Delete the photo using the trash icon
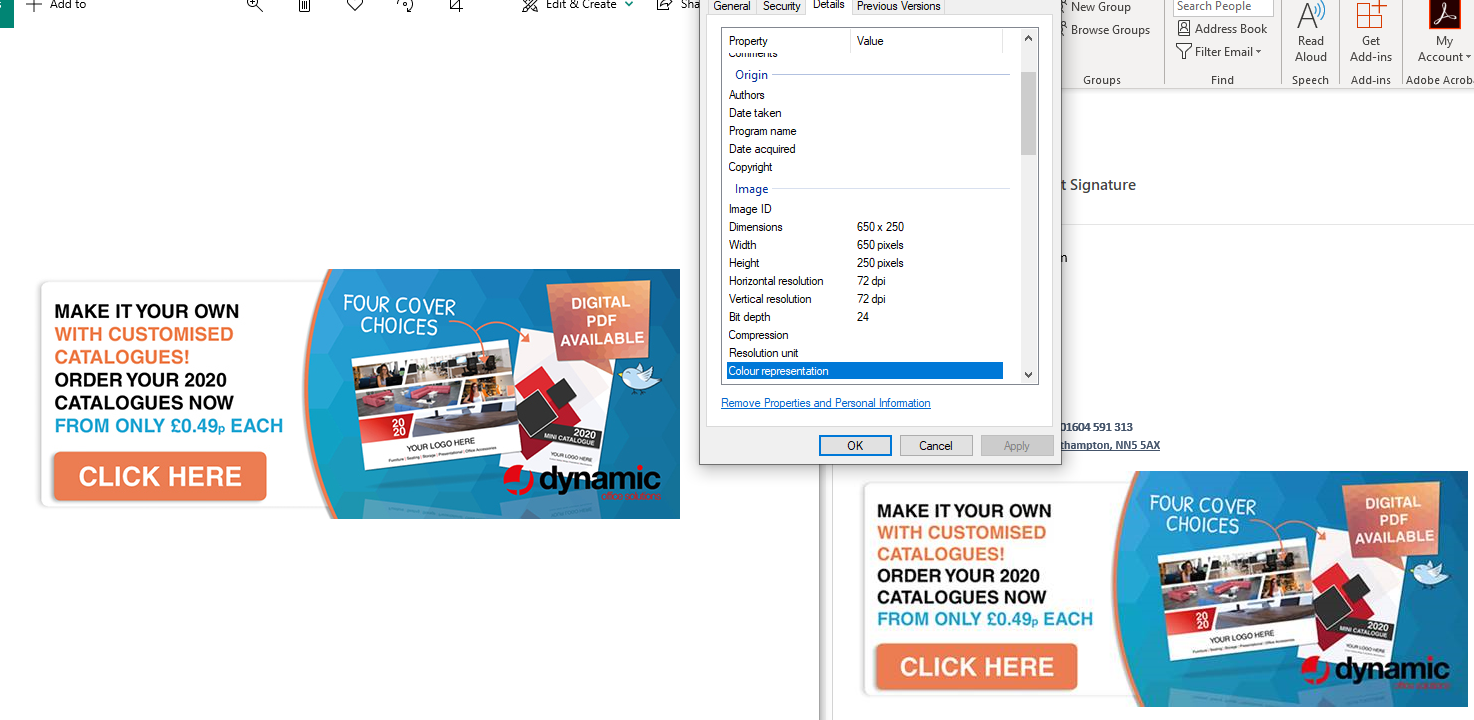Image resolution: width=1474 pixels, height=720 pixels. 304,5
